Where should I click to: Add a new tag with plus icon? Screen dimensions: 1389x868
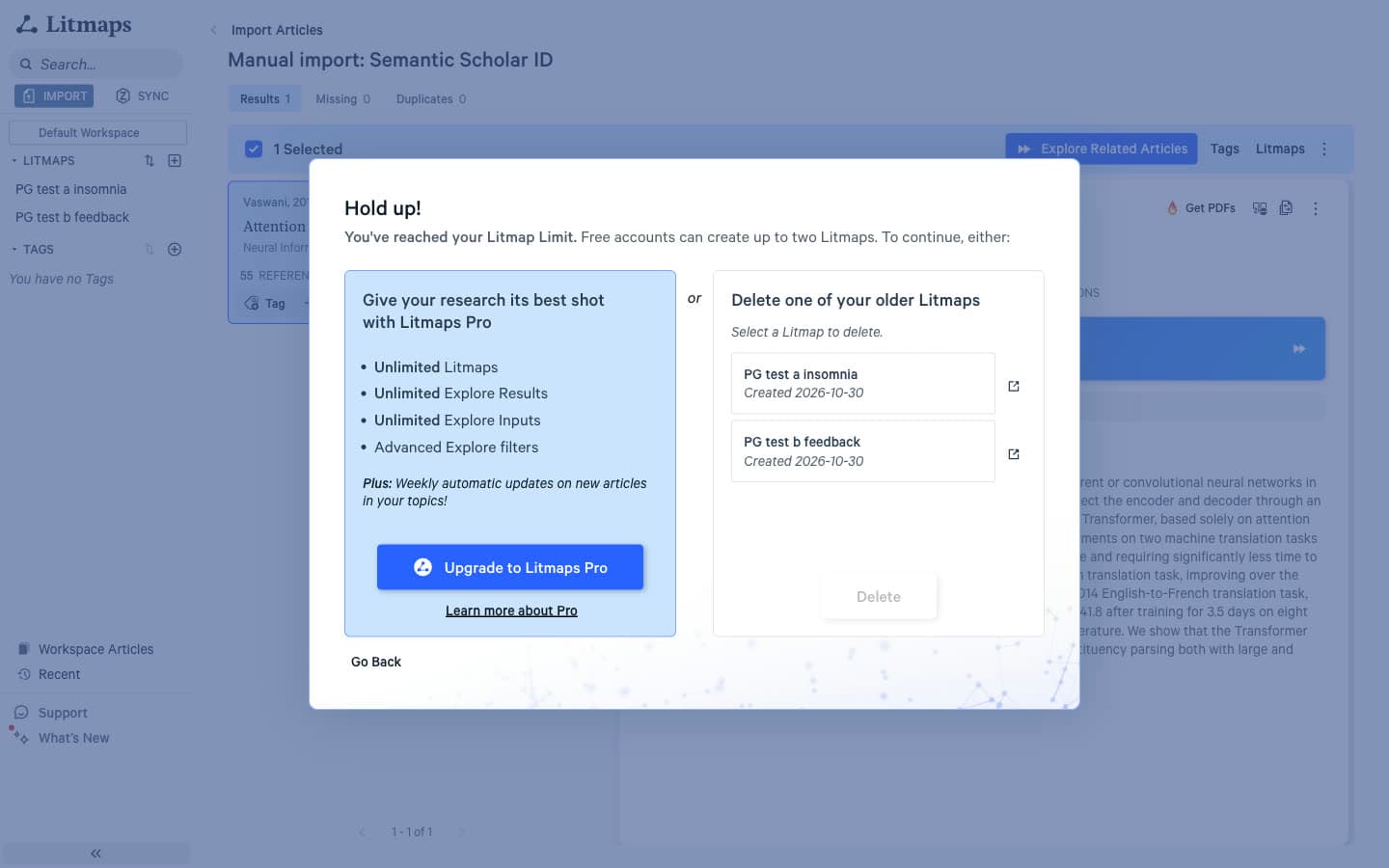coord(175,250)
